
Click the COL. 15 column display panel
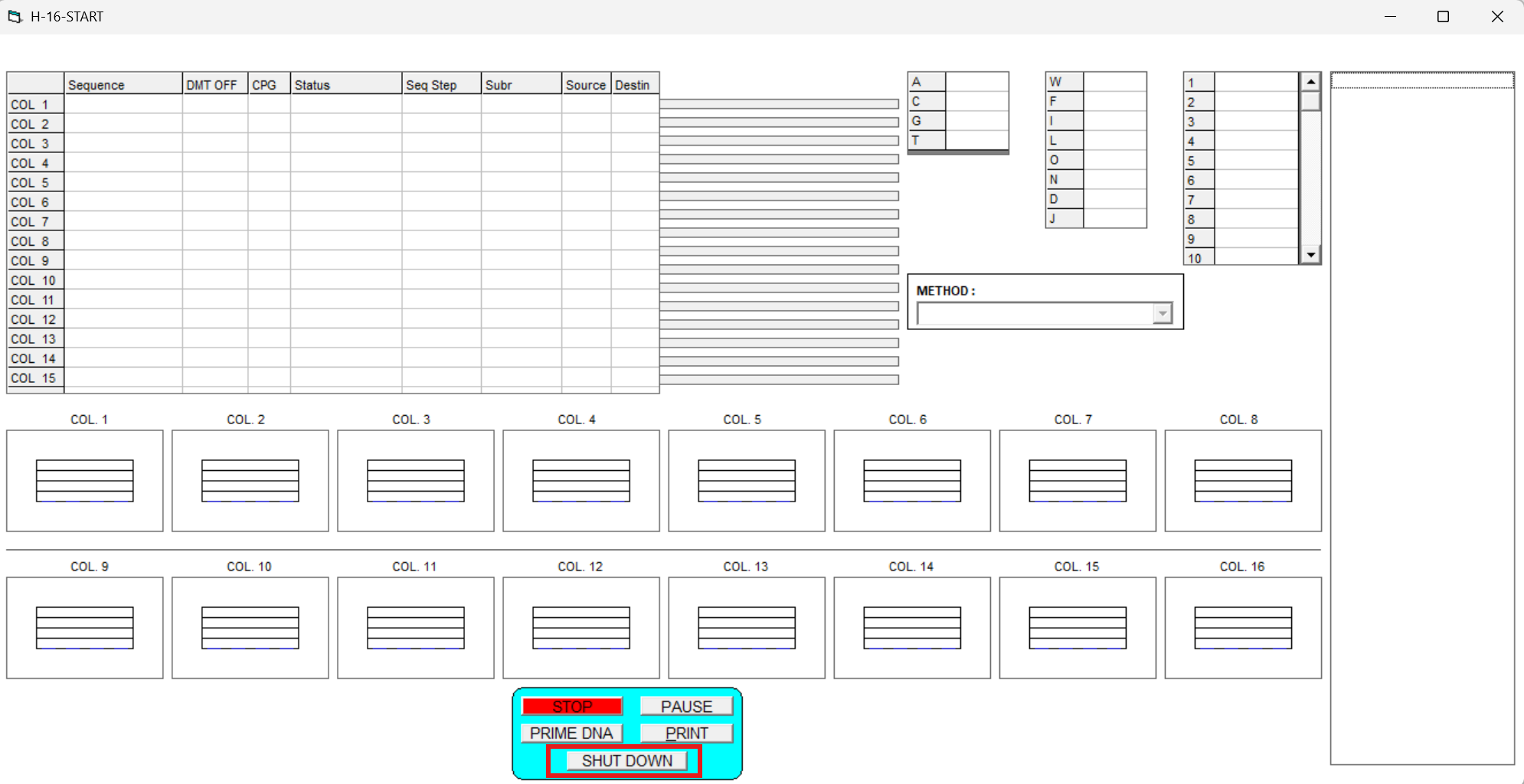click(1078, 628)
